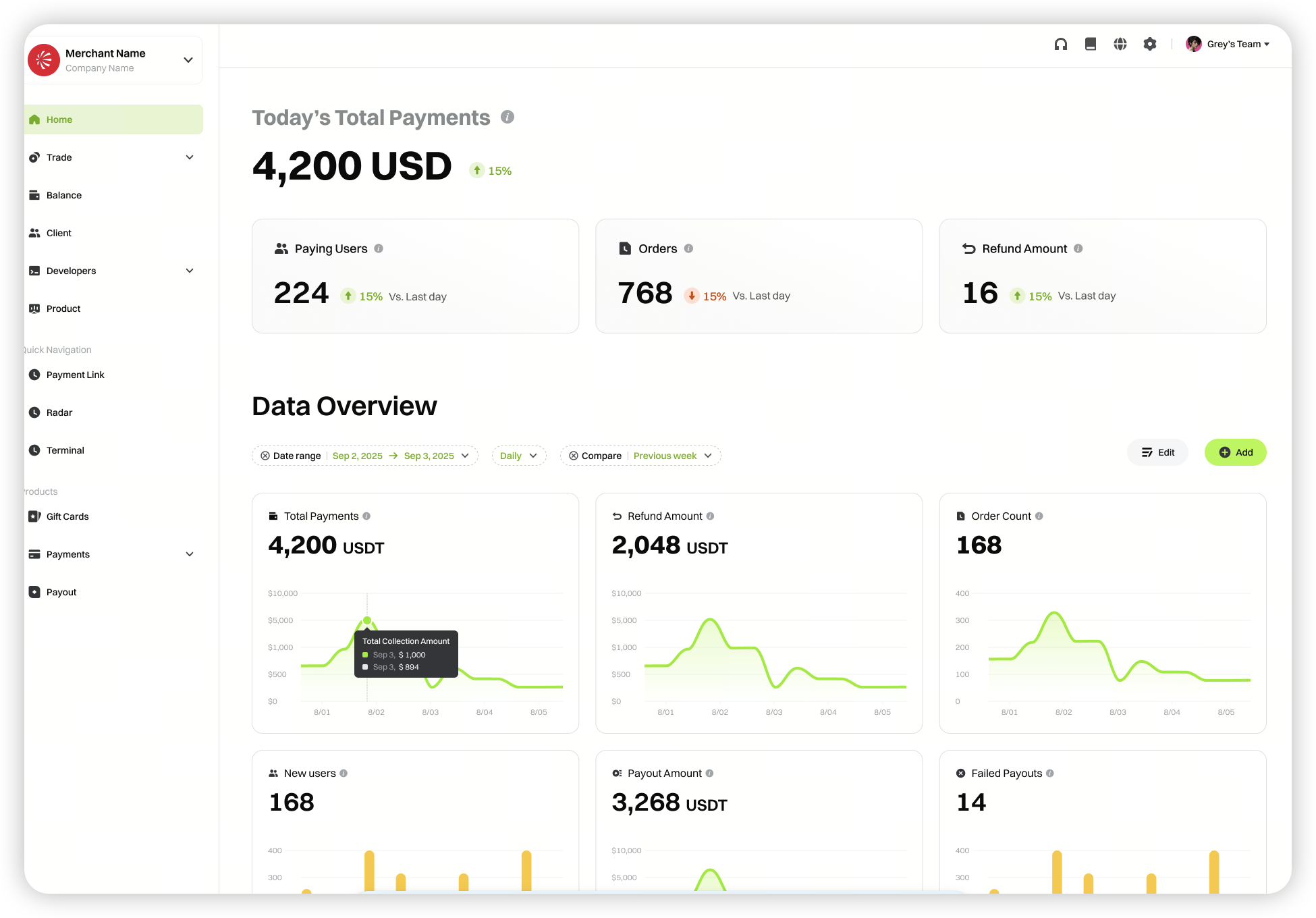Open settings gear icon in header
This screenshot has width=1316, height=918.
[1150, 44]
